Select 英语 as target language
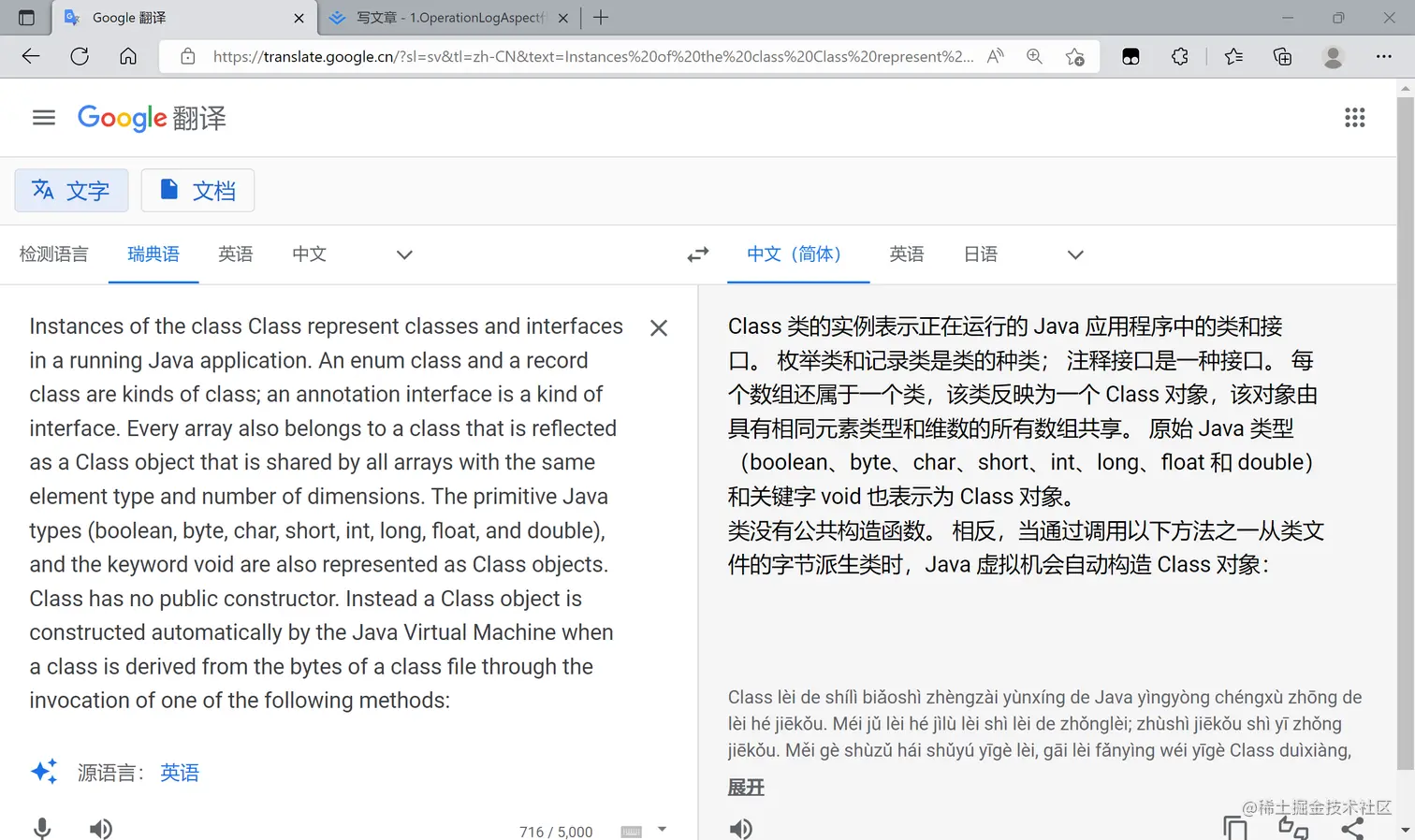Screen dimensions: 1415x840 (907, 254)
